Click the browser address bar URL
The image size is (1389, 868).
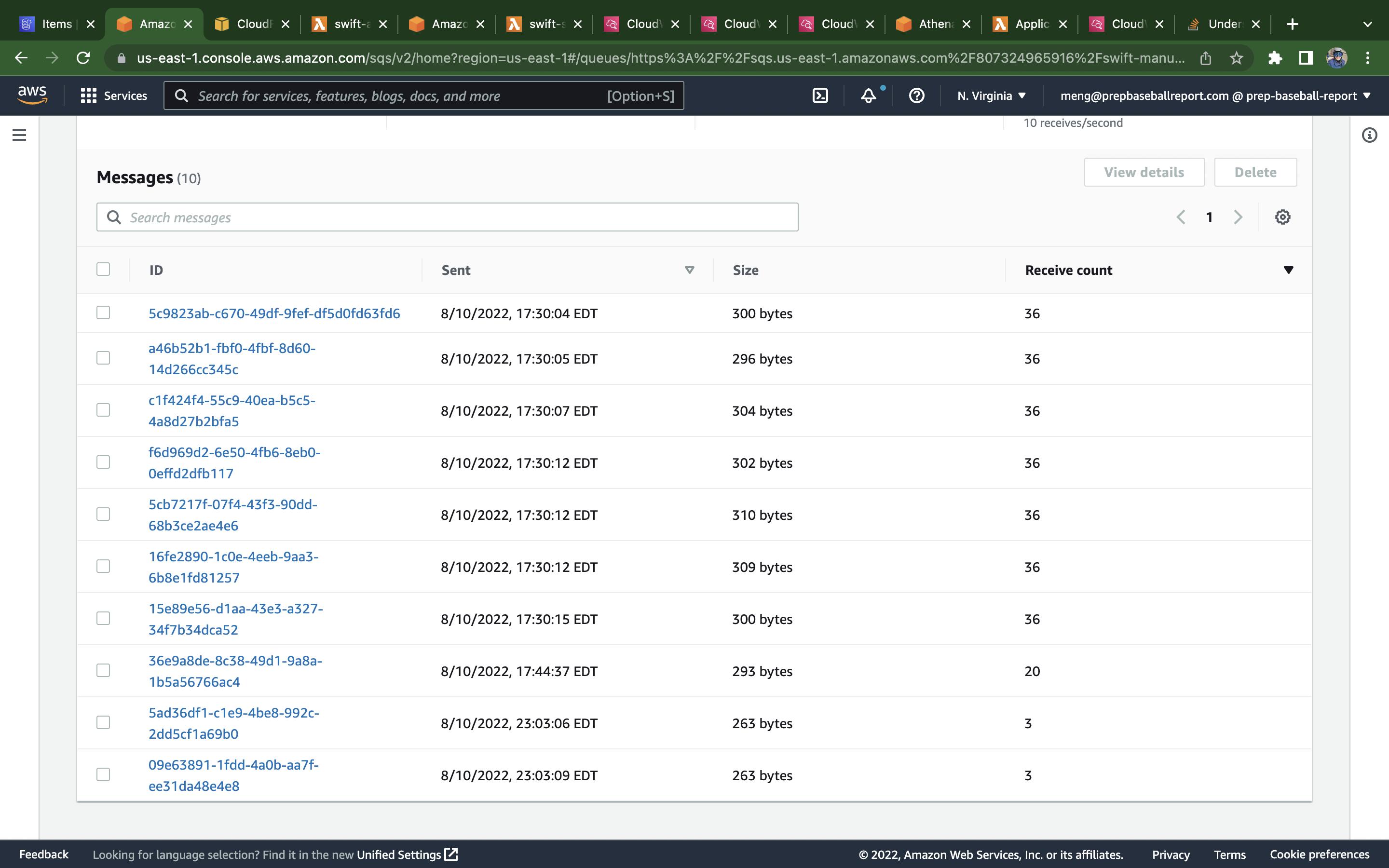[x=660, y=58]
